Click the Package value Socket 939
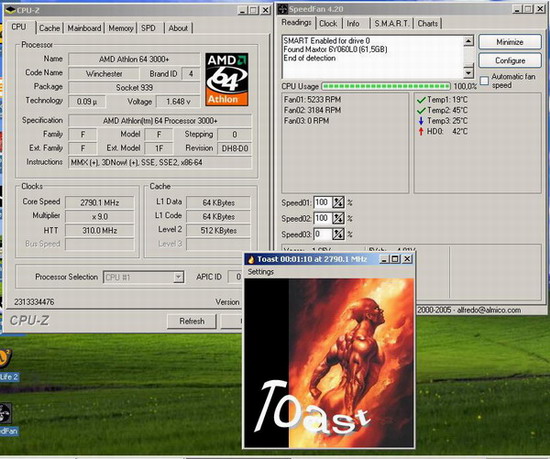The height and width of the screenshot is (459, 550). pos(134,88)
